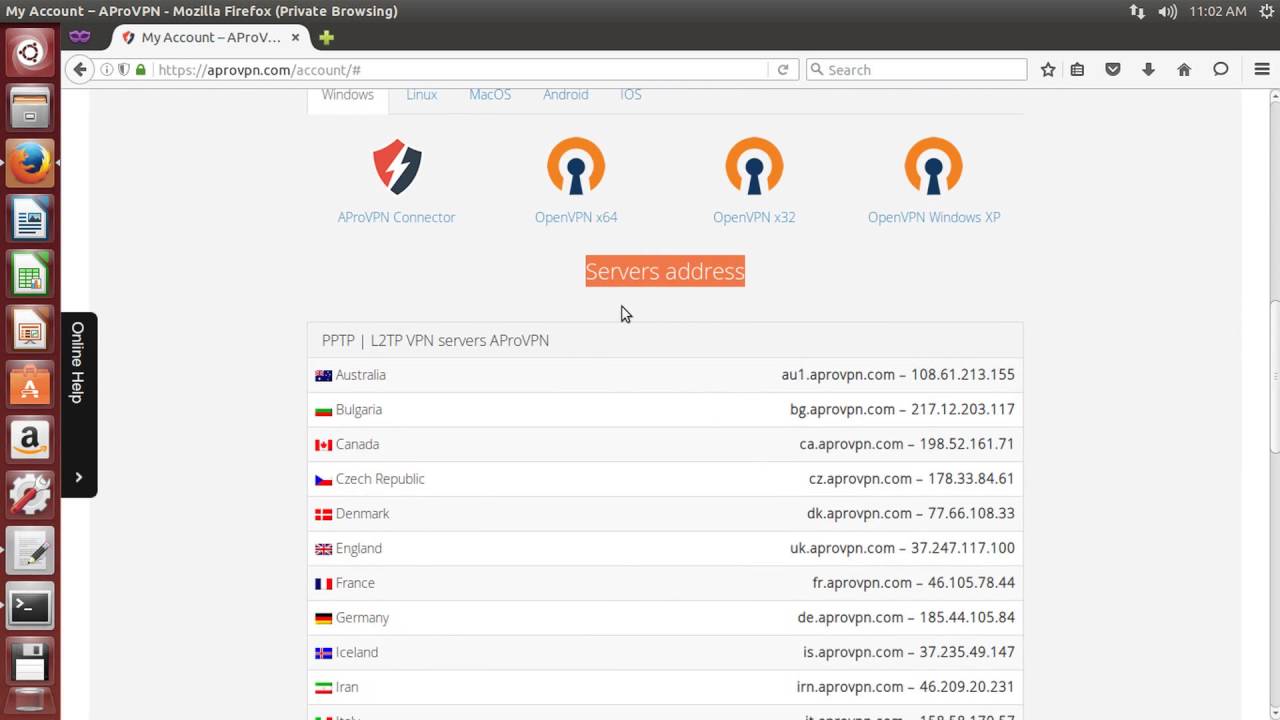Open LibreOffice Impress from the launcher

coord(30,328)
